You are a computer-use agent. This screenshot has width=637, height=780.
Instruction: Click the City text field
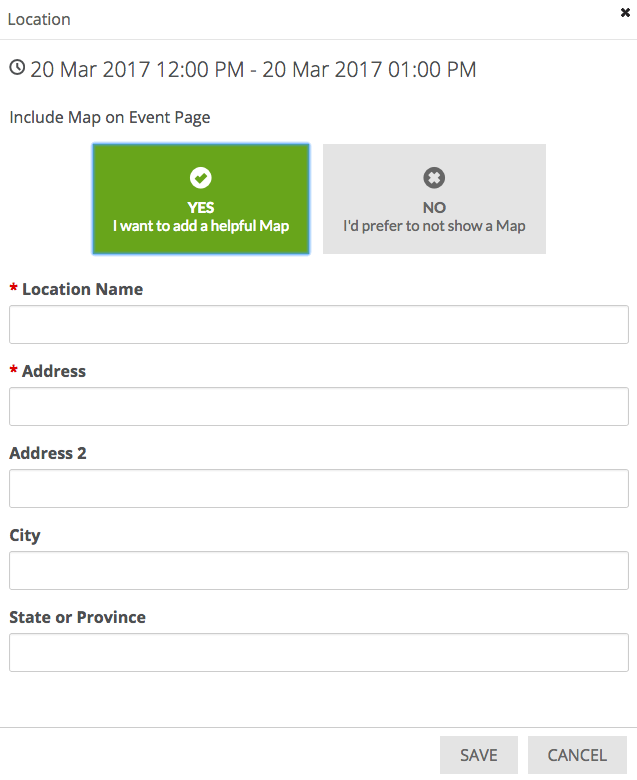[319, 571]
